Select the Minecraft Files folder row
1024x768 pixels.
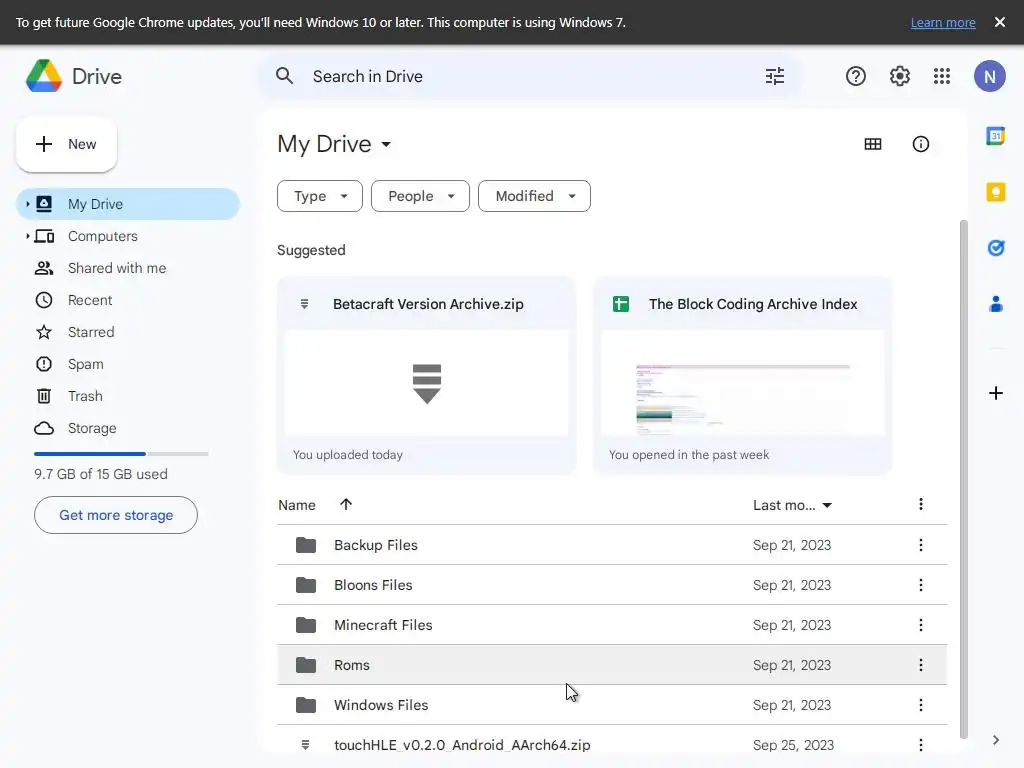(x=612, y=625)
